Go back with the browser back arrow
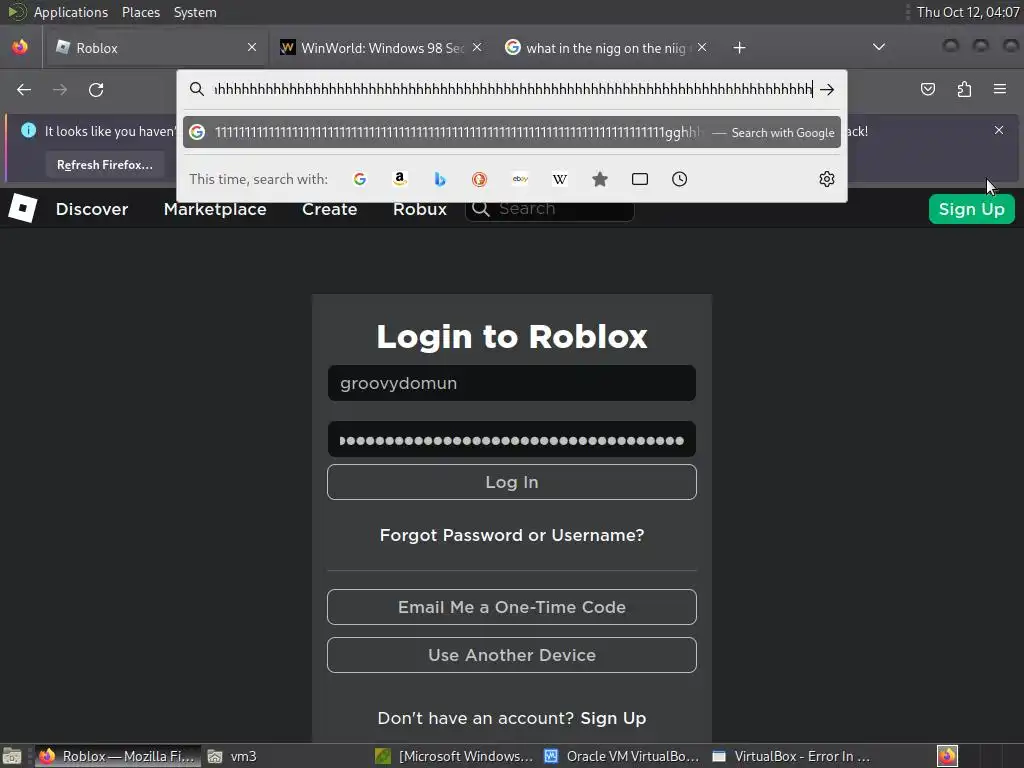The image size is (1024, 768). (x=24, y=89)
